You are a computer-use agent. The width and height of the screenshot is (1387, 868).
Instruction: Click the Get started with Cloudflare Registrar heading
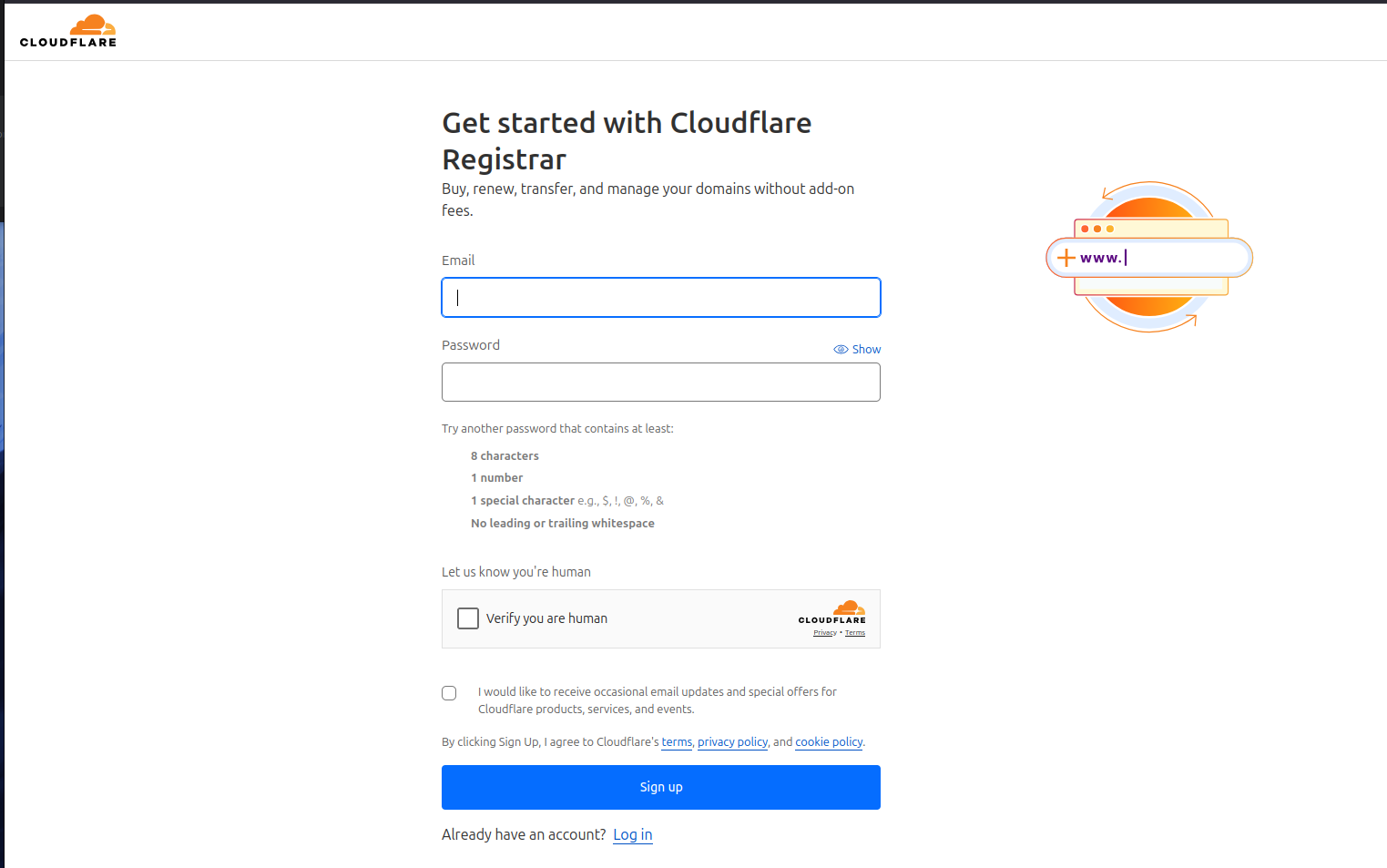(x=627, y=140)
